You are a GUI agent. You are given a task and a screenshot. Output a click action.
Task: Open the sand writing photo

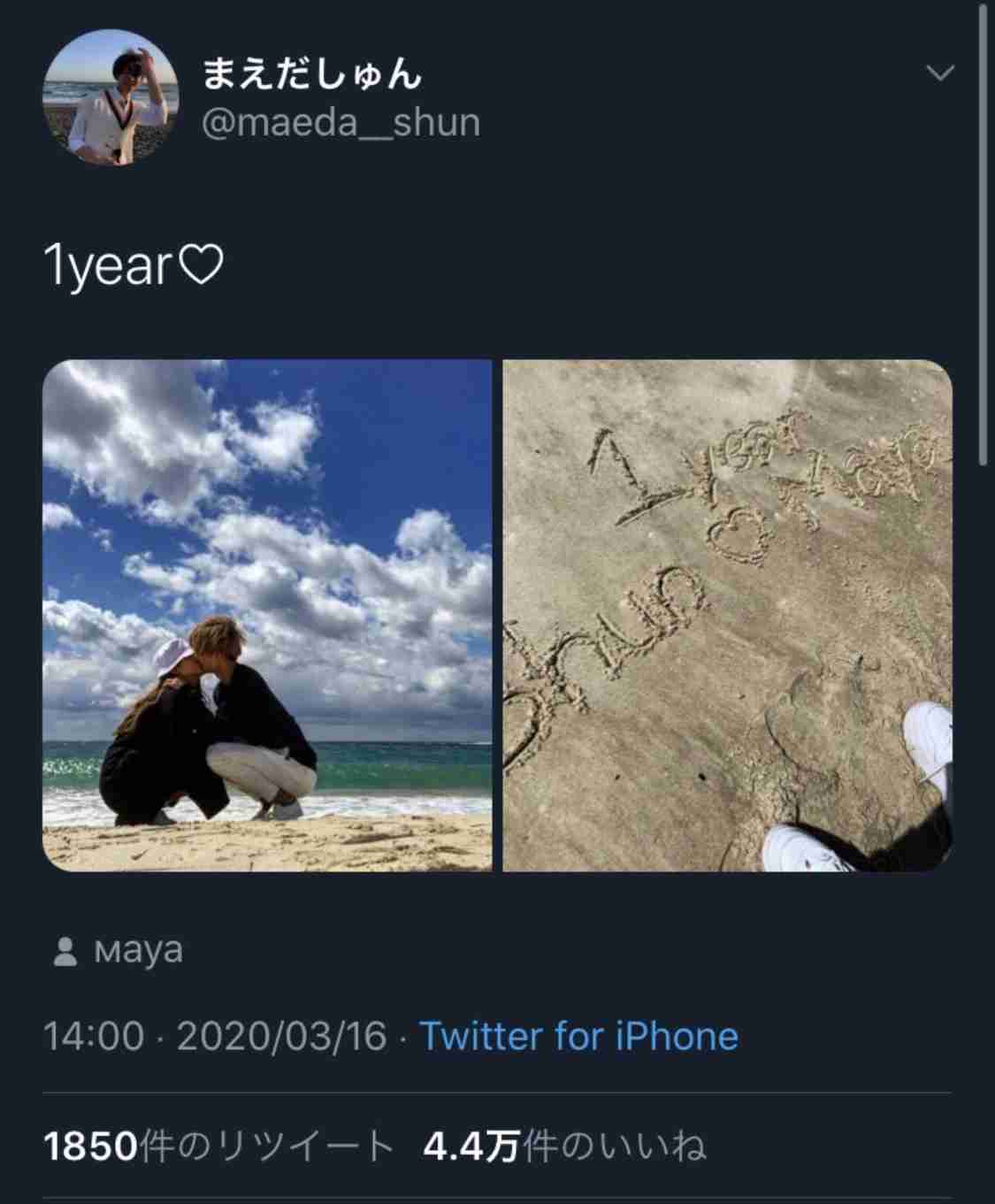point(727,615)
